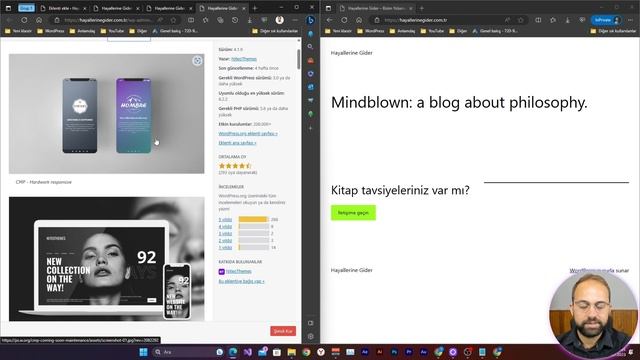Open split screen icon in right browser toolbar
The height and width of the screenshot is (360, 640).
click(538, 20)
